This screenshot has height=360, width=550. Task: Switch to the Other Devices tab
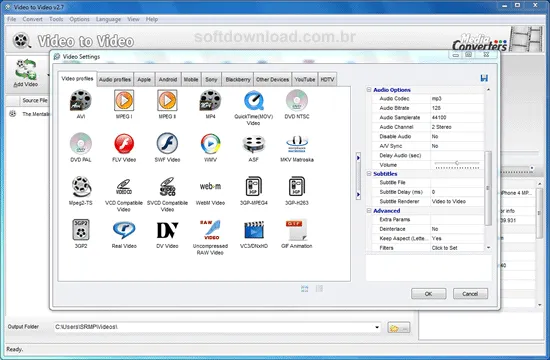272,80
